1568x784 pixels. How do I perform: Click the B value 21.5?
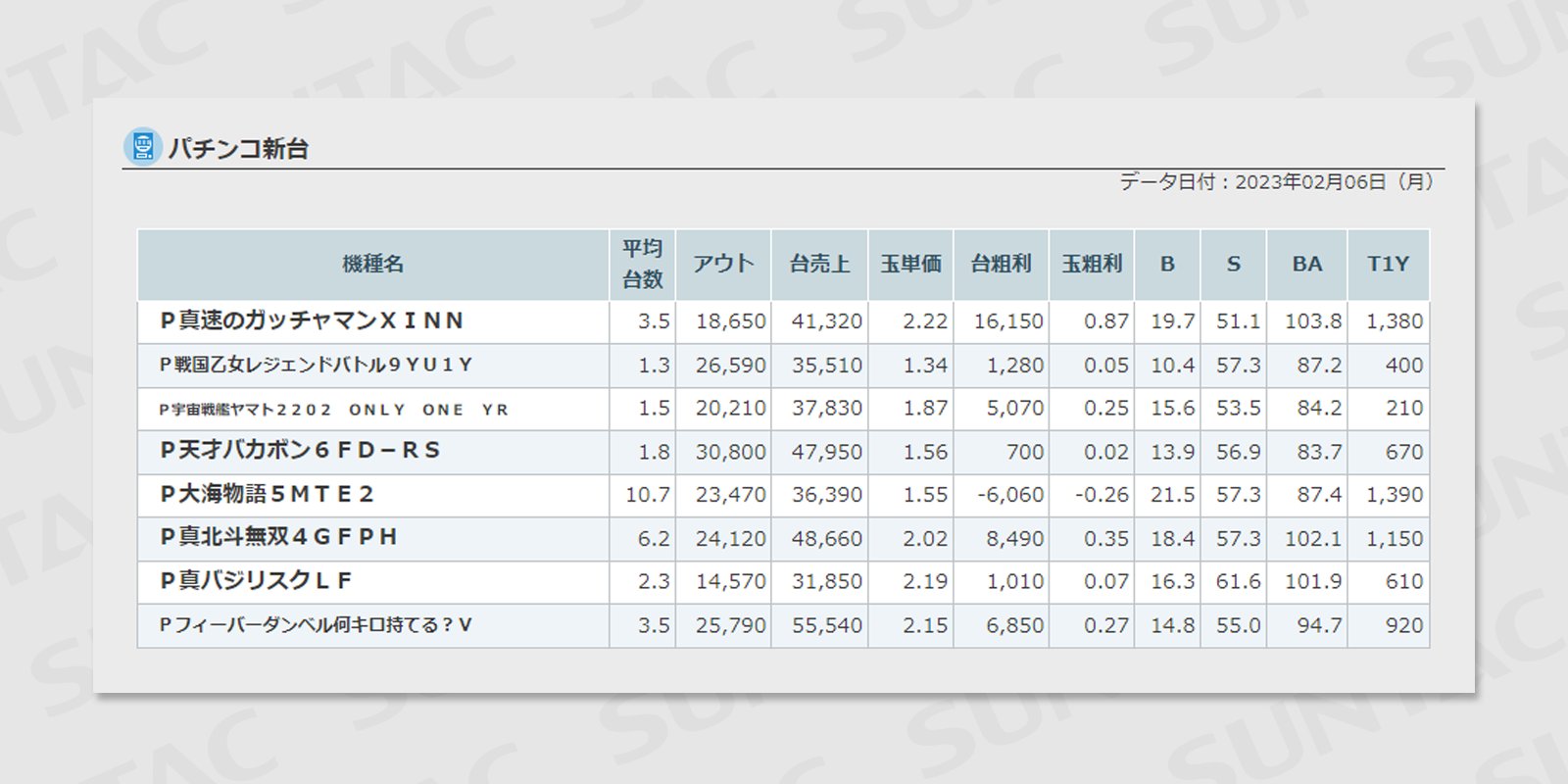coord(1173,495)
